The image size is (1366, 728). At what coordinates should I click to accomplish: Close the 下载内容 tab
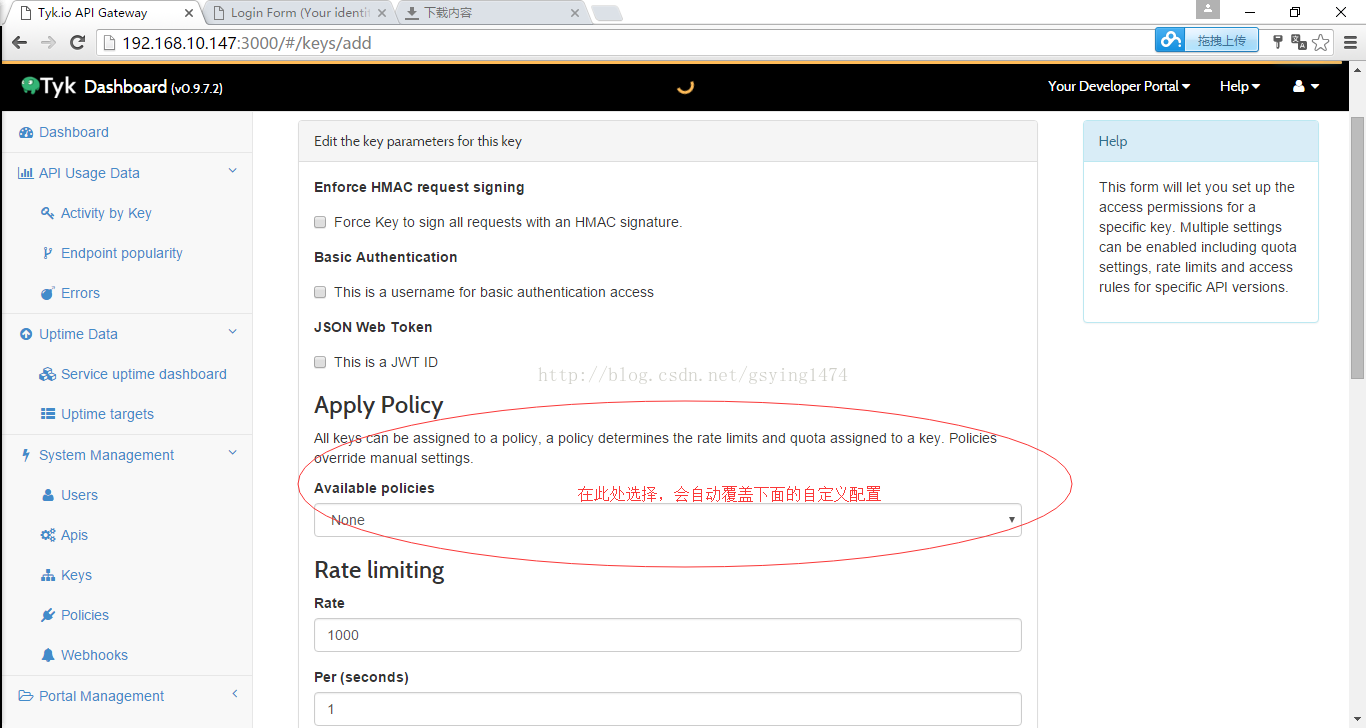pyautogui.click(x=574, y=13)
